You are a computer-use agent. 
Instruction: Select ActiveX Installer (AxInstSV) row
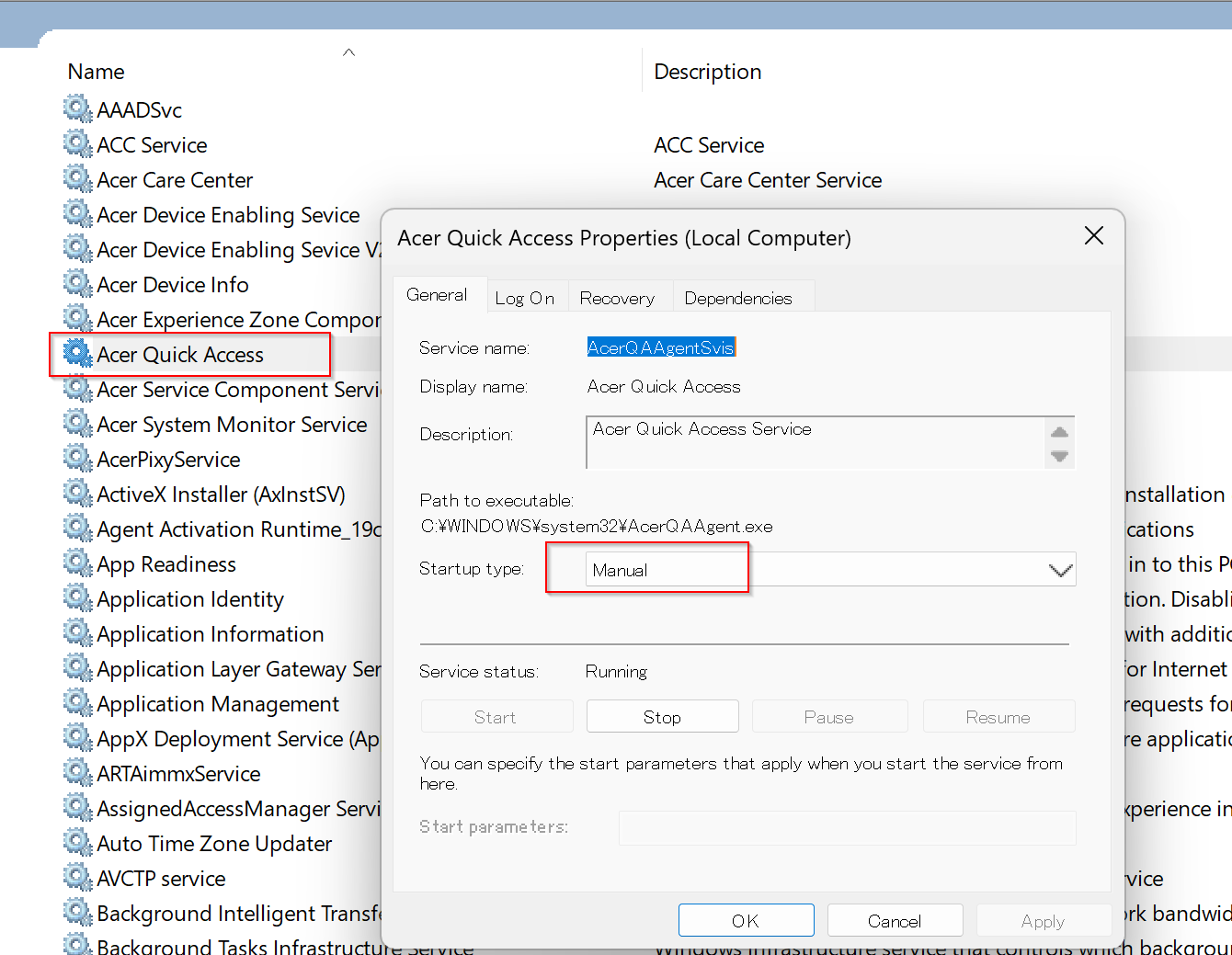point(221,495)
